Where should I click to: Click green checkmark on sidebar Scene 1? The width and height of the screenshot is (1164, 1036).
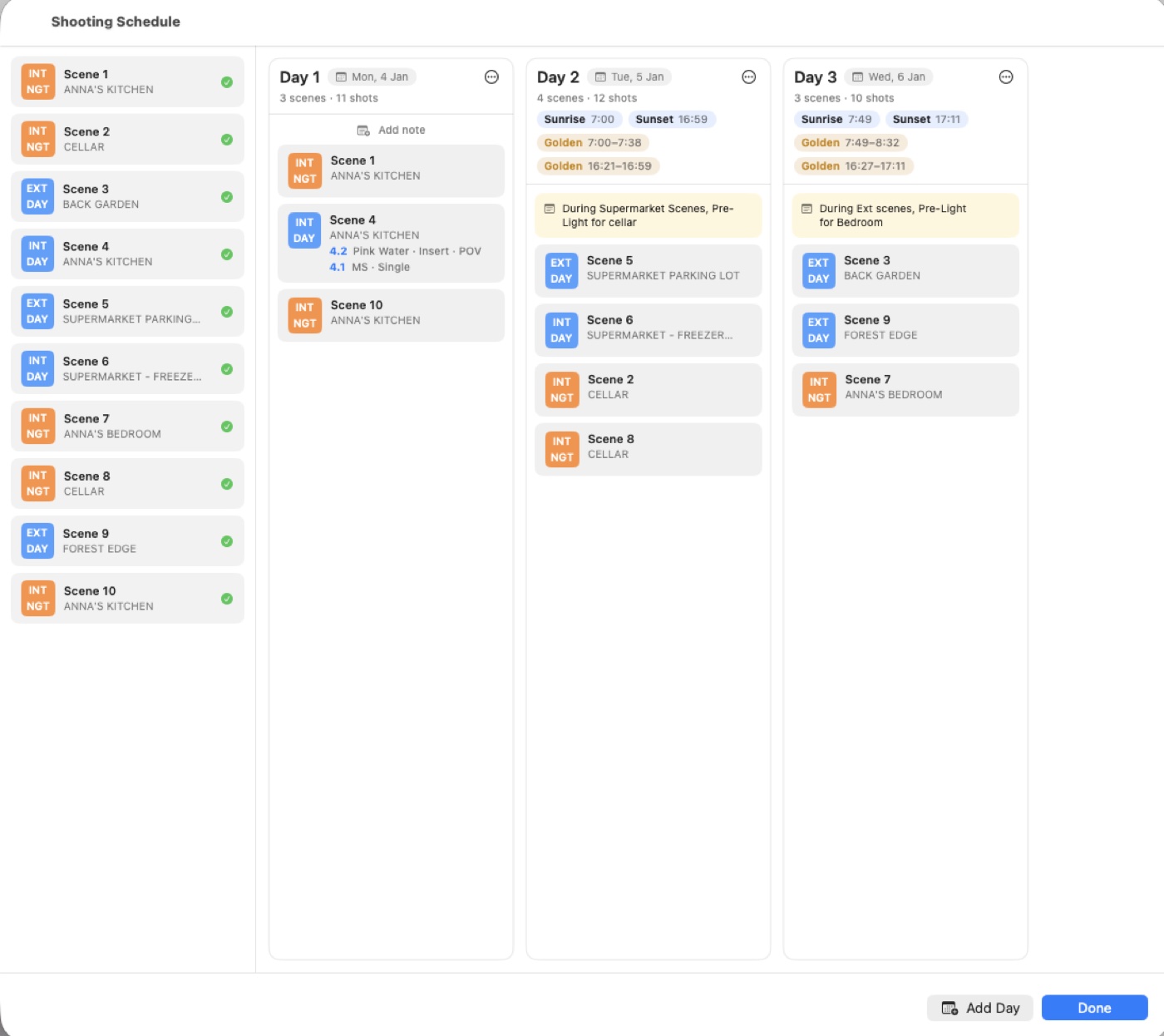click(227, 82)
